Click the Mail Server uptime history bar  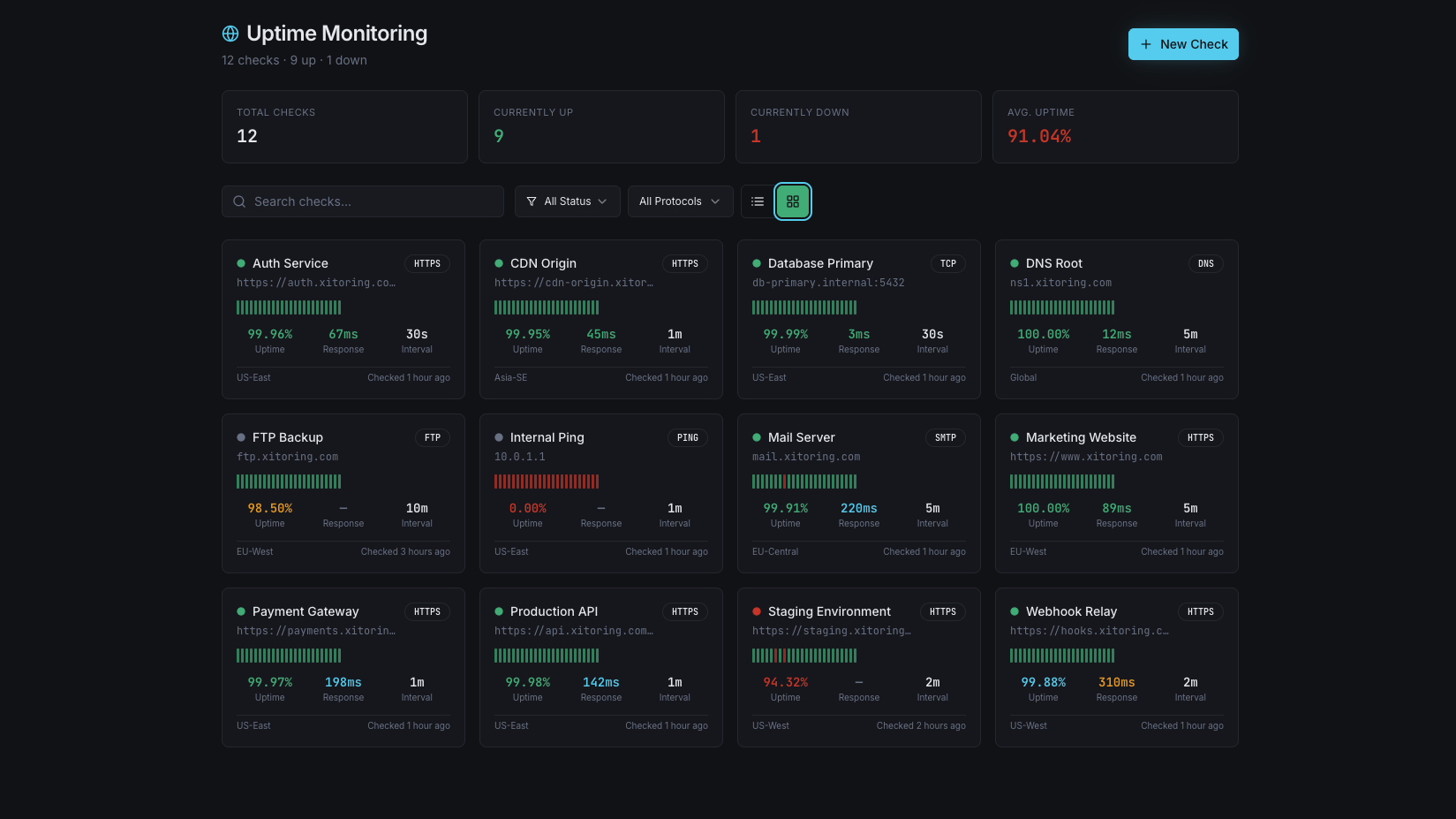coord(803,482)
